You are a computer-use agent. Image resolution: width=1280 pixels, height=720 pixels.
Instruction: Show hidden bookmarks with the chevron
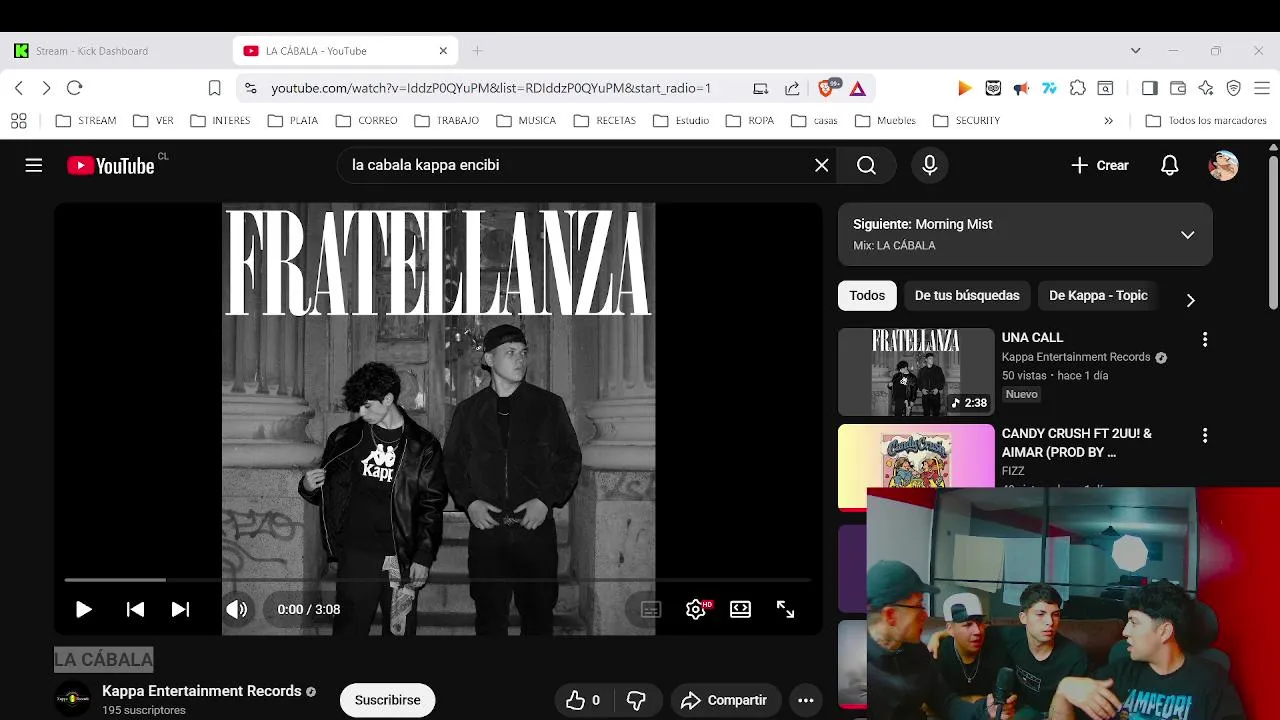[x=1108, y=120]
